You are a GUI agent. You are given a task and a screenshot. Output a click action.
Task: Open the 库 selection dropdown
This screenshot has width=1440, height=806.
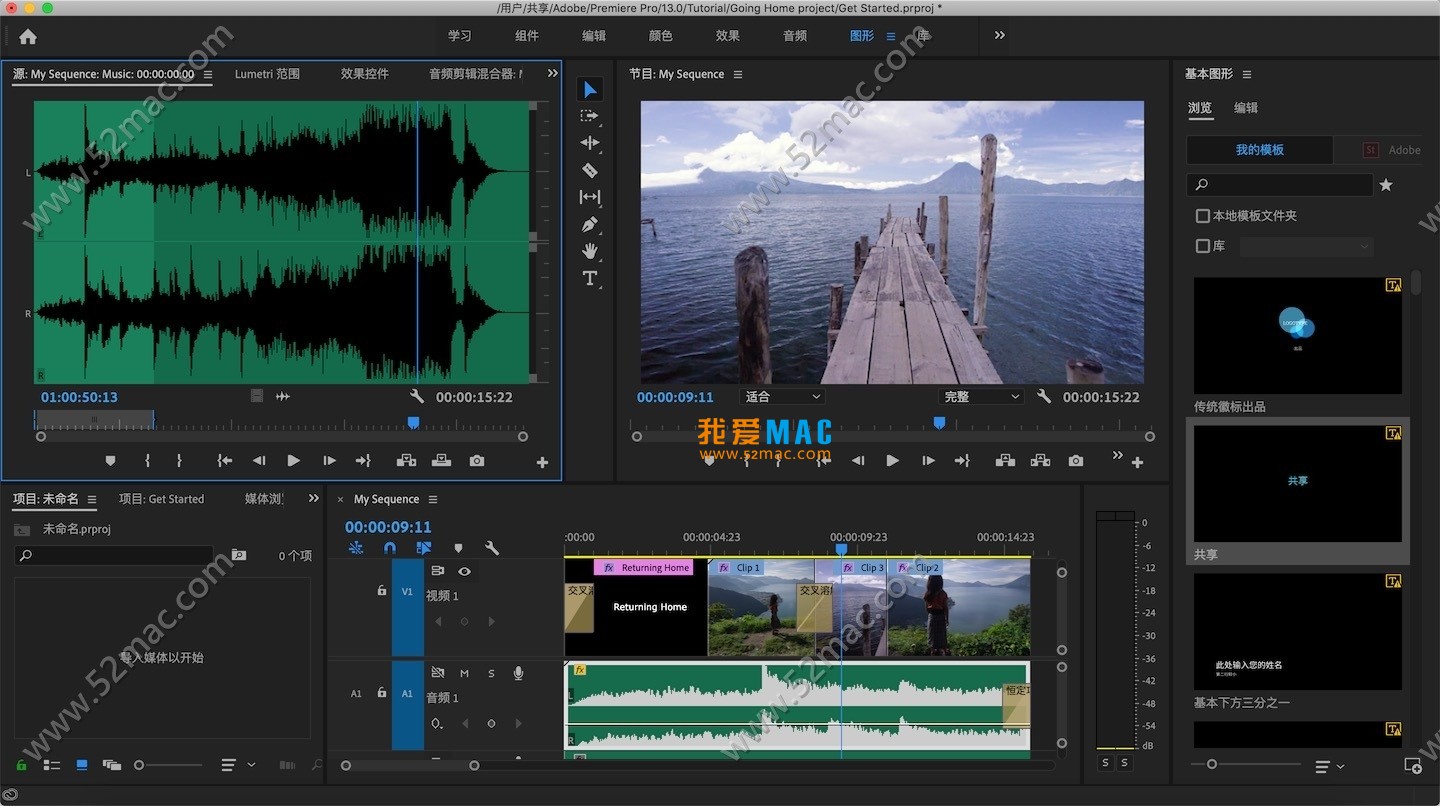(x=1307, y=246)
